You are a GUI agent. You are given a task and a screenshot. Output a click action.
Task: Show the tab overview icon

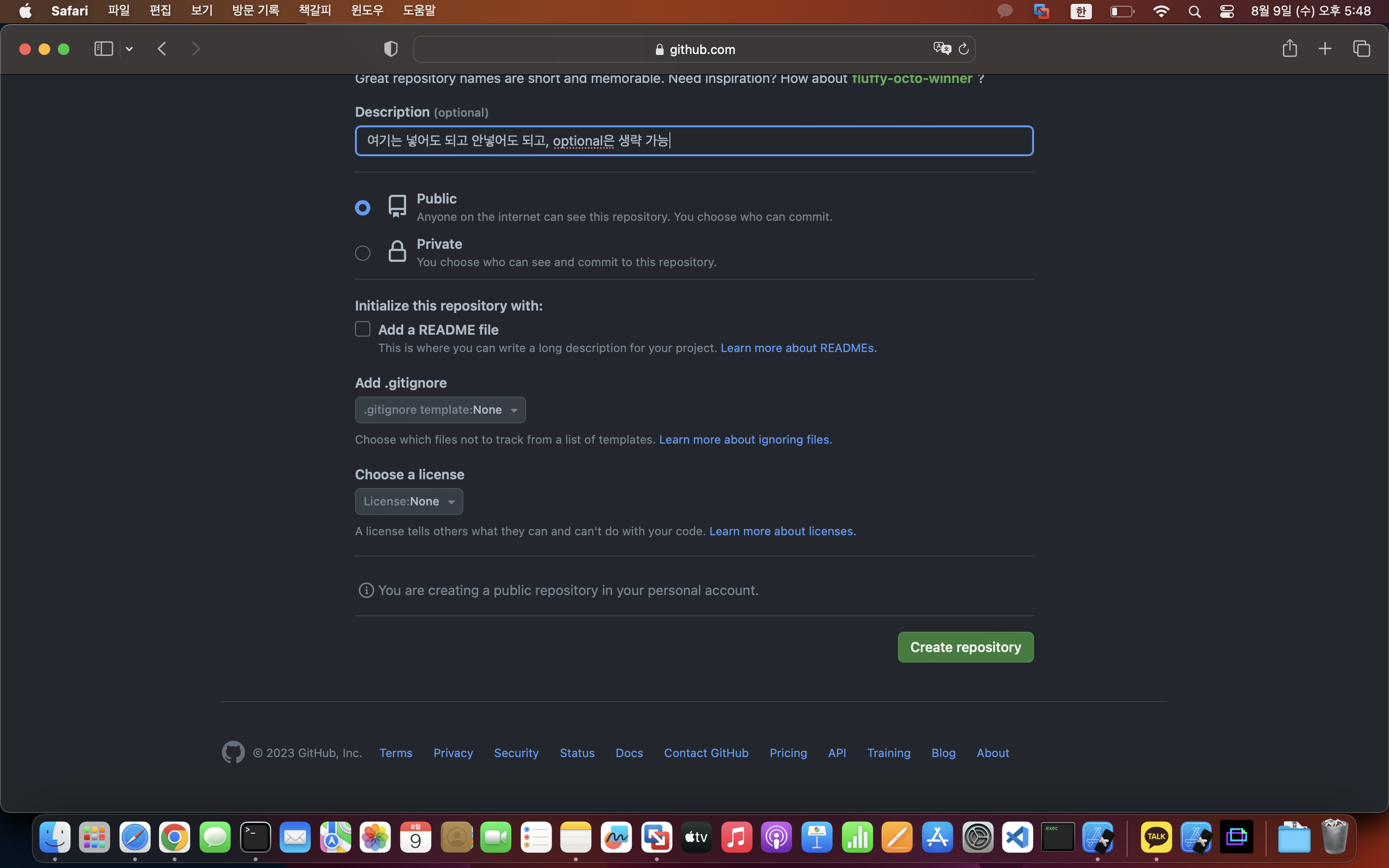coord(1362,49)
